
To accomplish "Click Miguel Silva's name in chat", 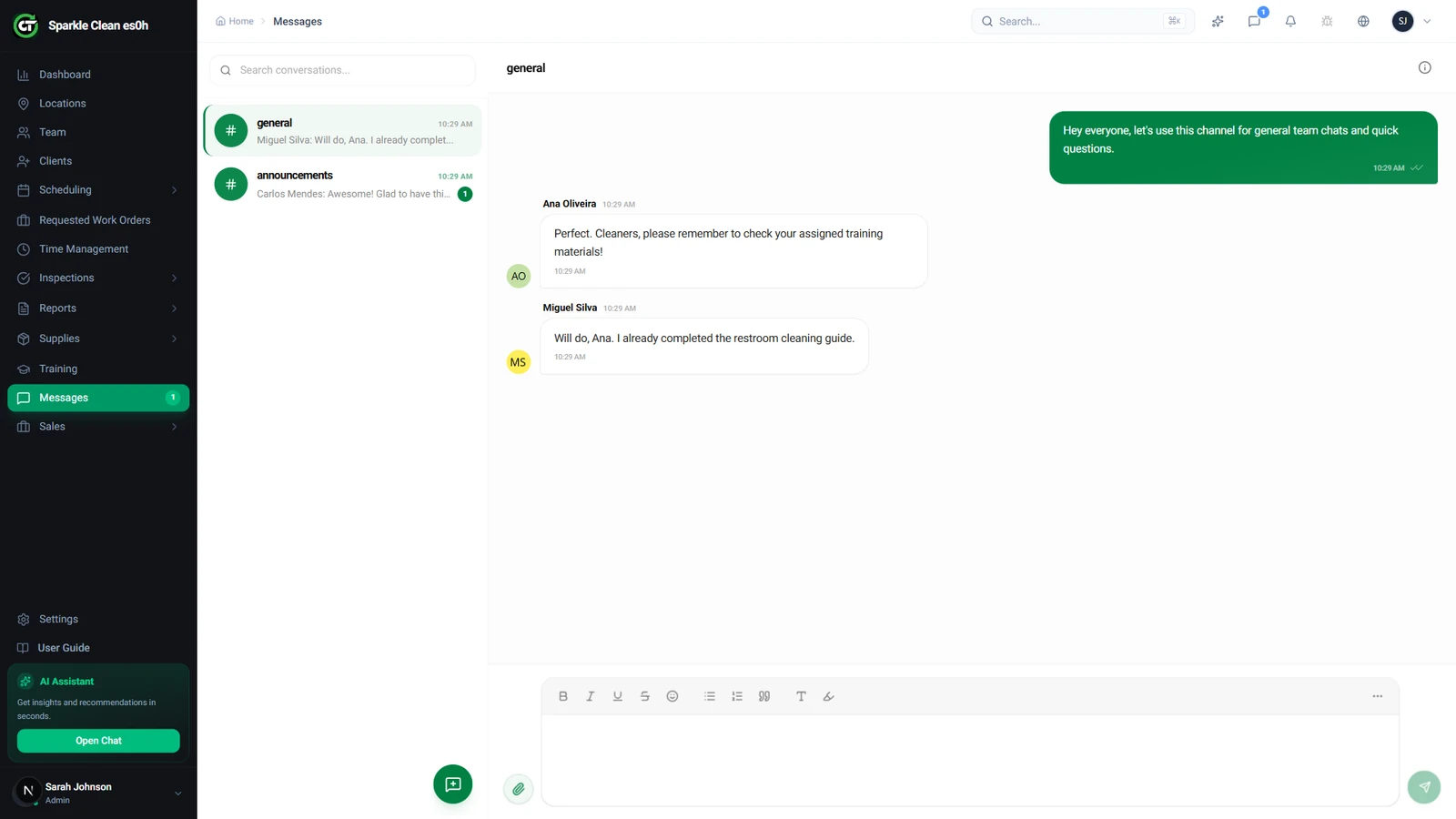I will click(x=570, y=308).
